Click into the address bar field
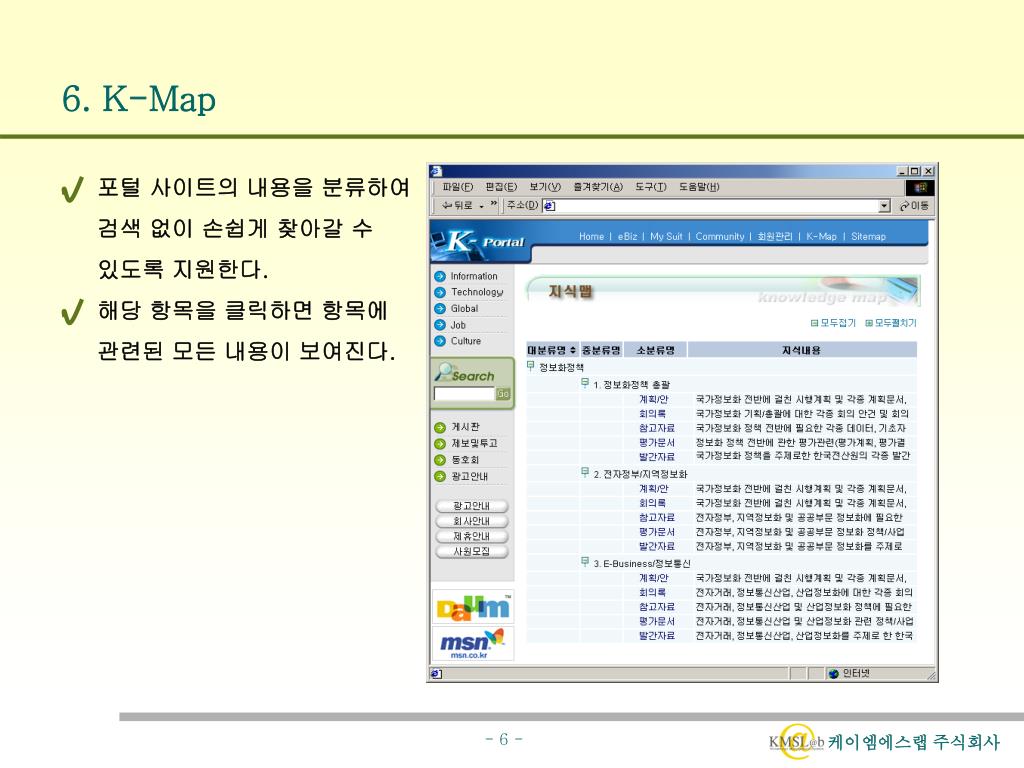Viewport: 1024px width, 768px height. (x=716, y=206)
